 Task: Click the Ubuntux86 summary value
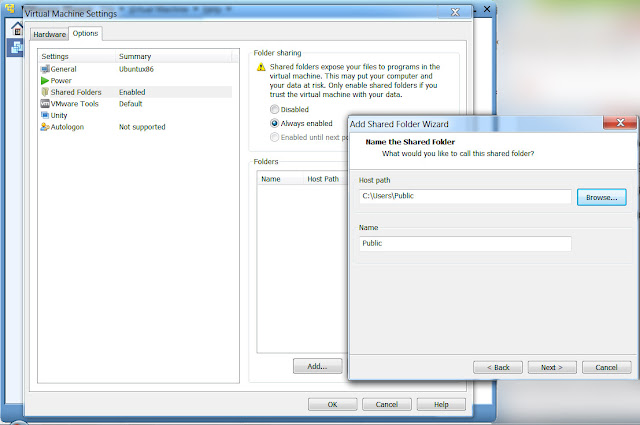[x=136, y=69]
